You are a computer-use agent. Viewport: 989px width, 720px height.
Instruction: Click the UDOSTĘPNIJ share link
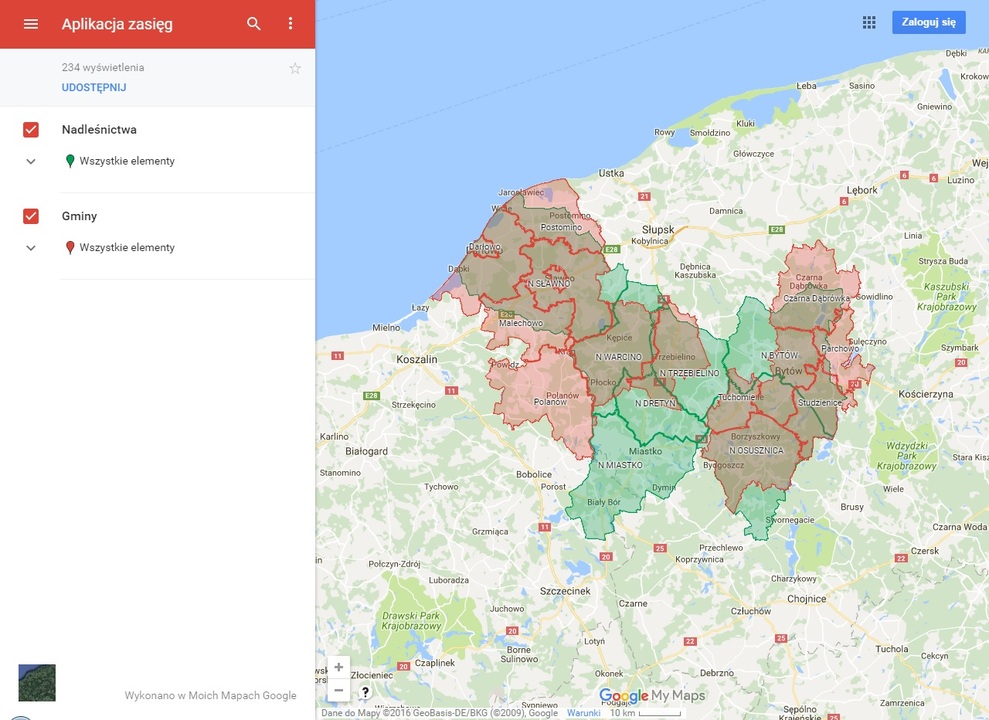[x=94, y=88]
